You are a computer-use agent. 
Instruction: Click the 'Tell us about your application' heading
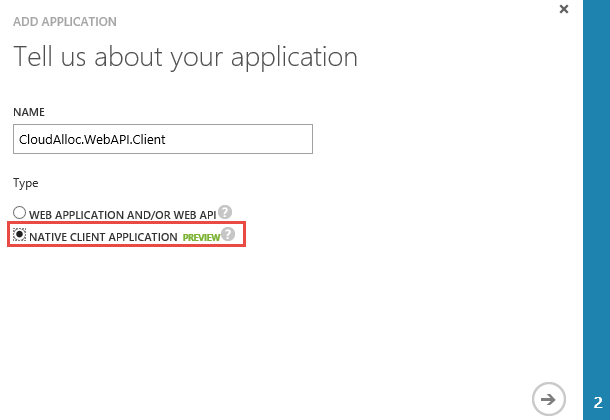coord(185,57)
